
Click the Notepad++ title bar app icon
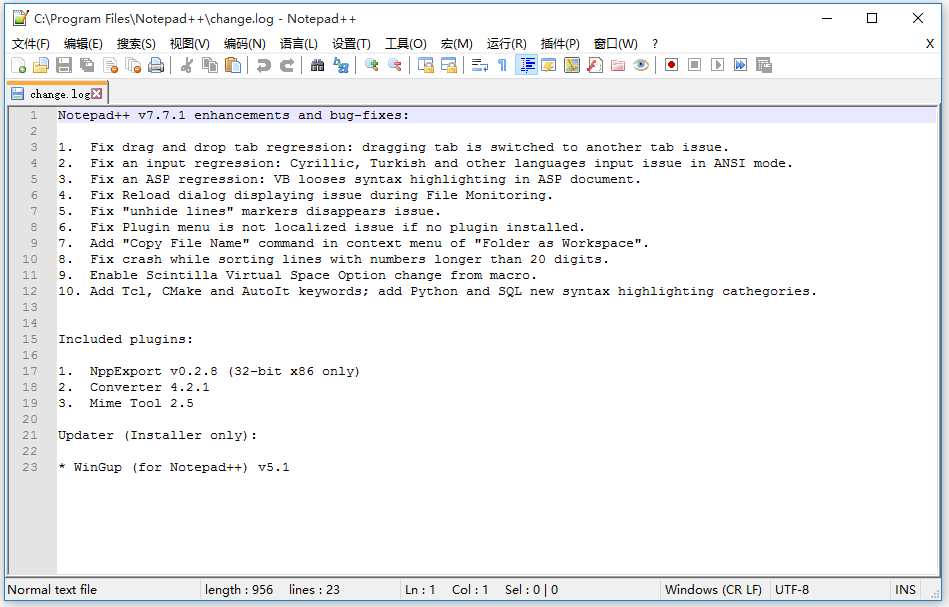[21, 18]
